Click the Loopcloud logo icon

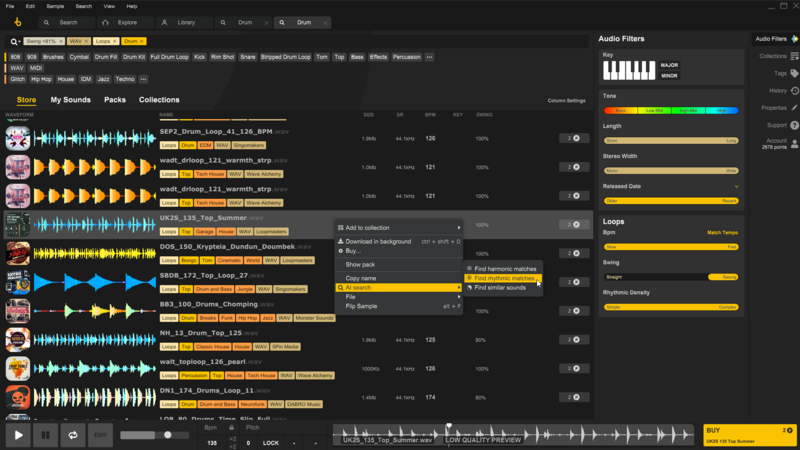(17, 22)
